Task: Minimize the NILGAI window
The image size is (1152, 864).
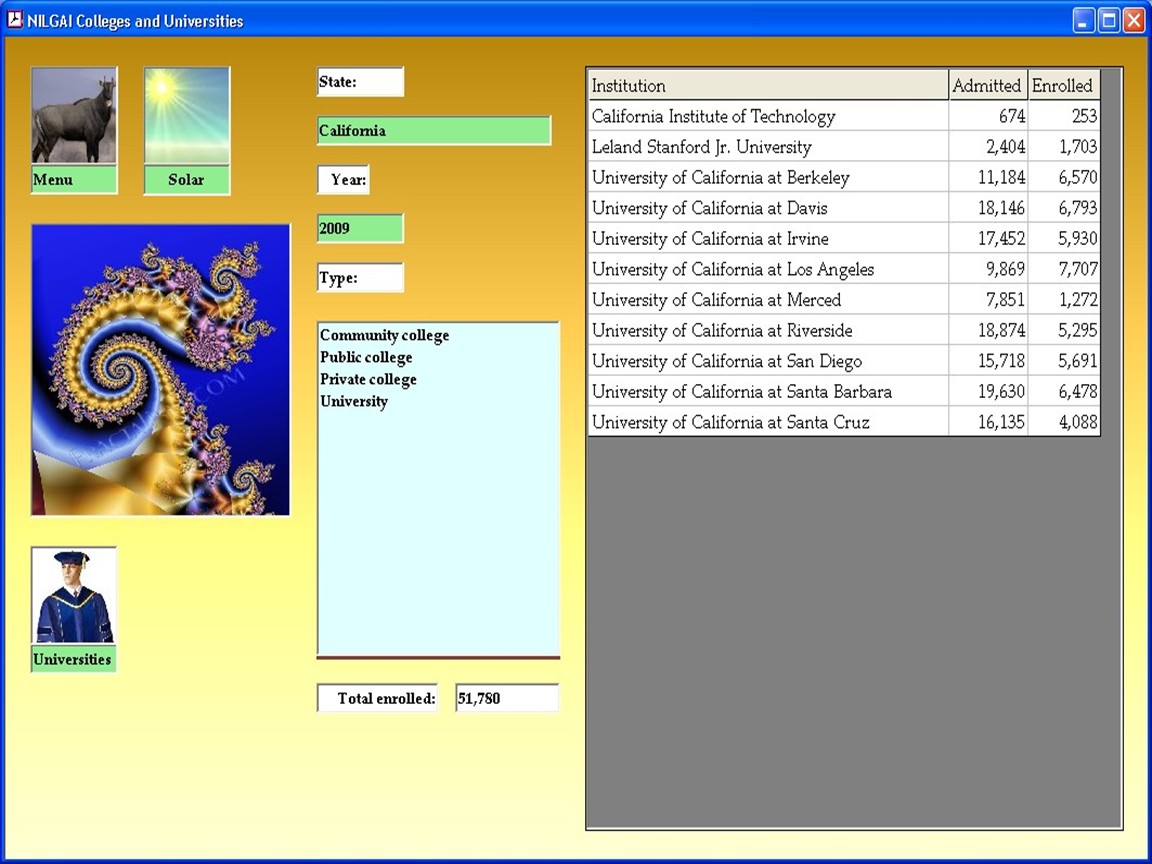Action: pos(1084,20)
